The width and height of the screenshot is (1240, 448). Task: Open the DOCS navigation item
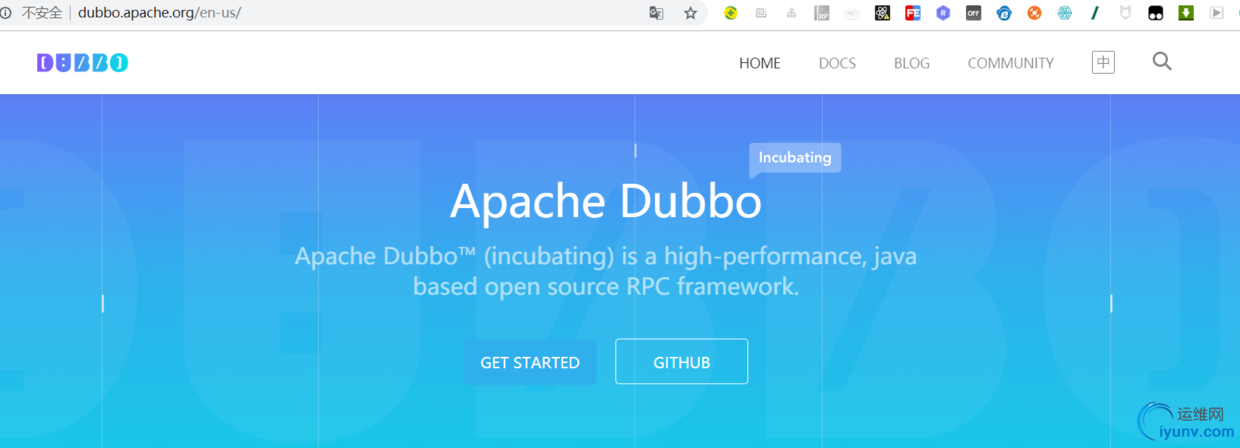pos(837,63)
